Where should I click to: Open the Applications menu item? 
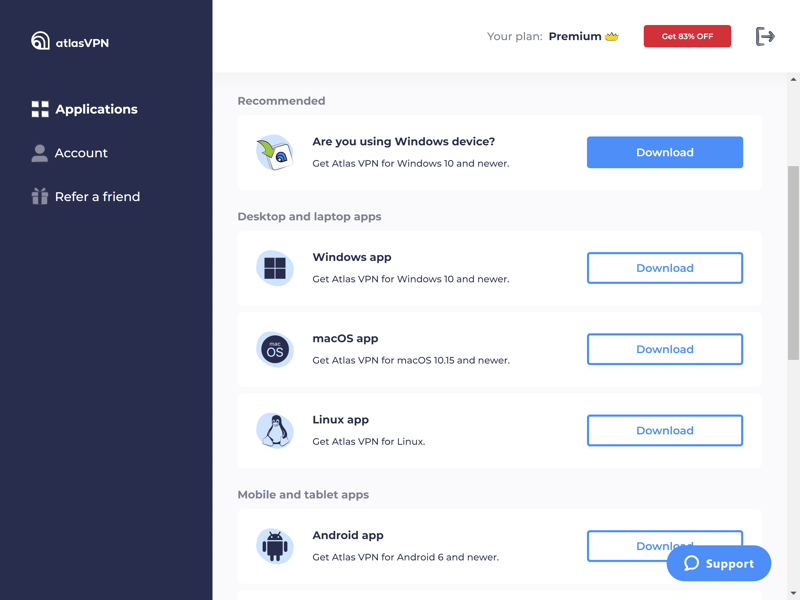[x=85, y=109]
